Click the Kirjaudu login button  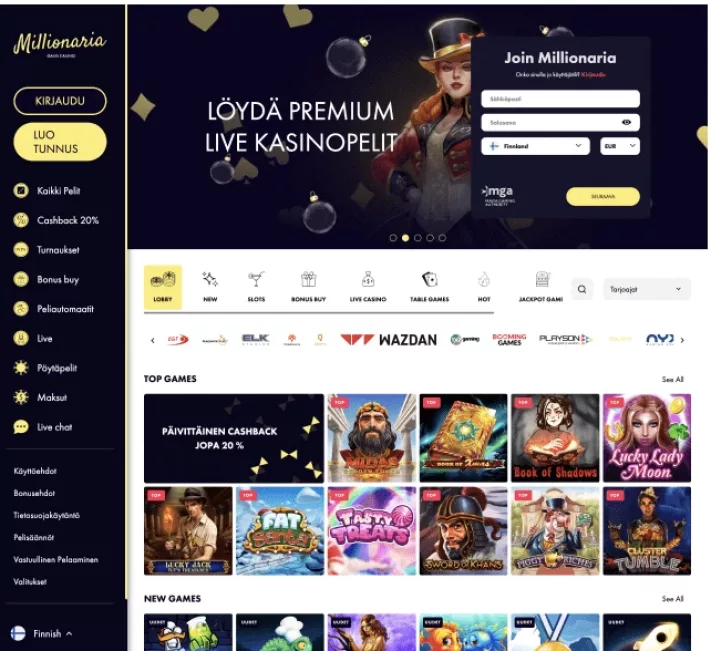pos(60,101)
